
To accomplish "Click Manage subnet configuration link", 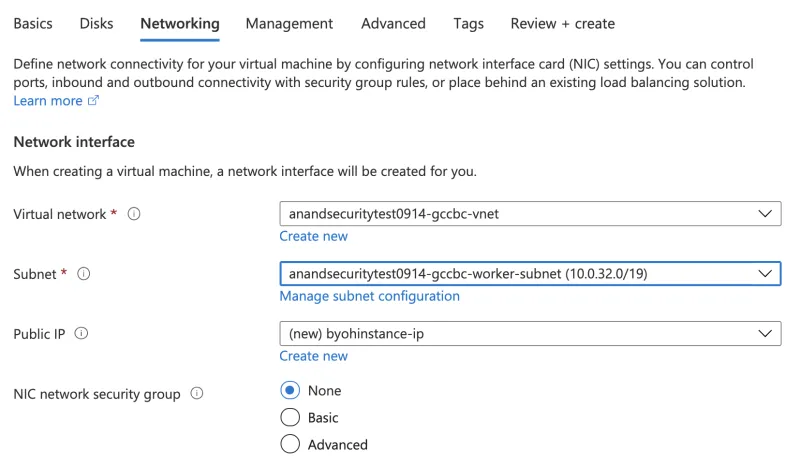I will point(369,296).
